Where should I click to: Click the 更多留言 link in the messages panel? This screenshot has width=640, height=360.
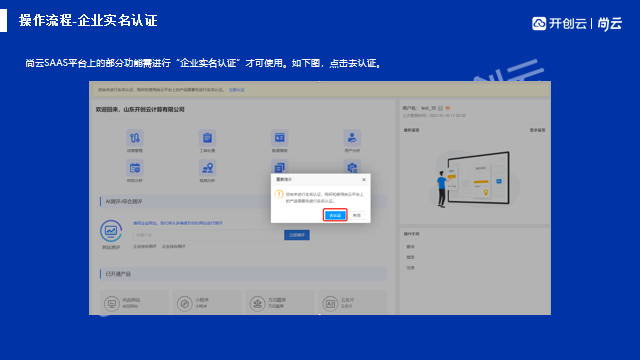pyautogui.click(x=537, y=130)
